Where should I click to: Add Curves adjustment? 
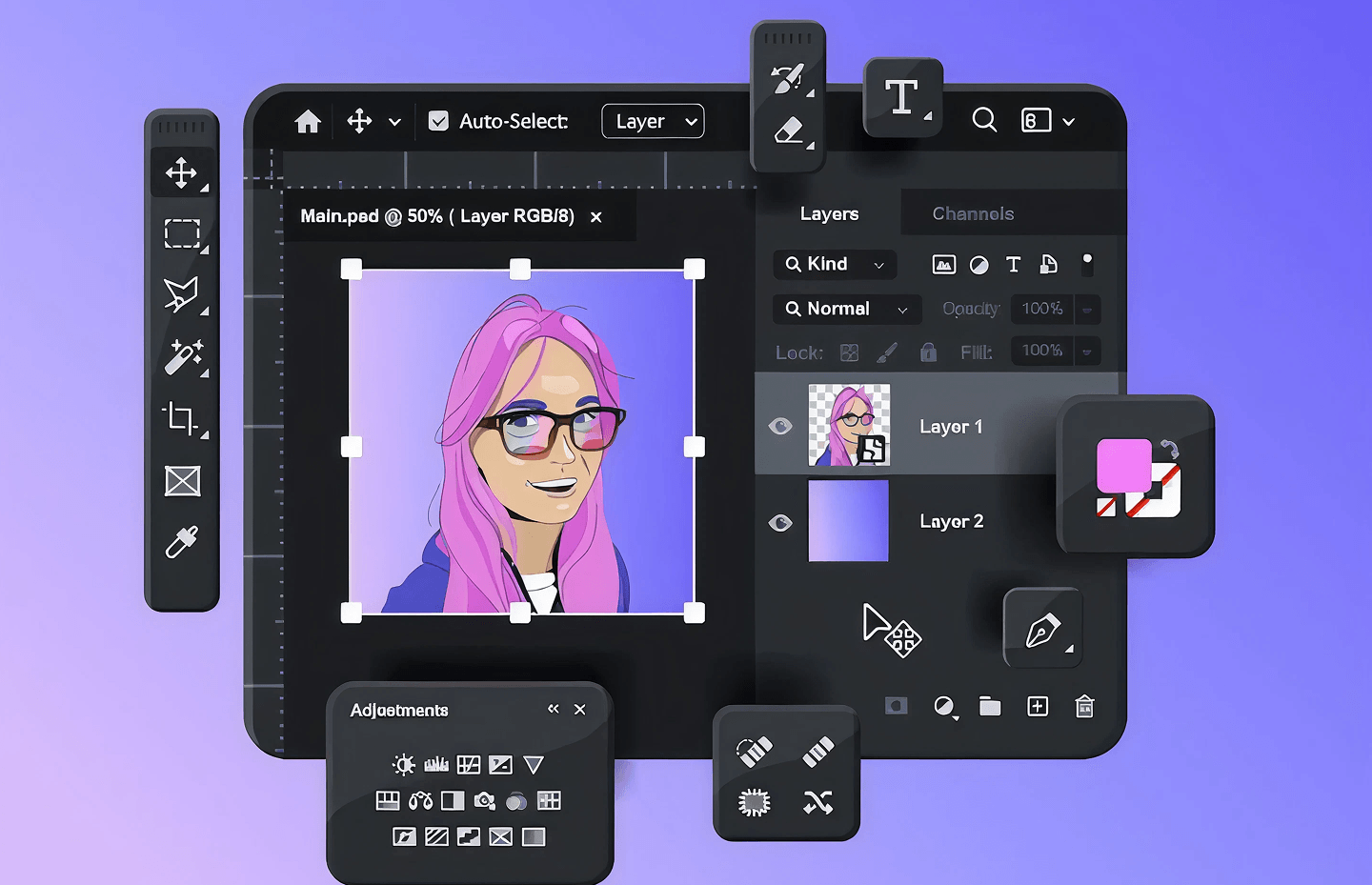pyautogui.click(x=468, y=764)
